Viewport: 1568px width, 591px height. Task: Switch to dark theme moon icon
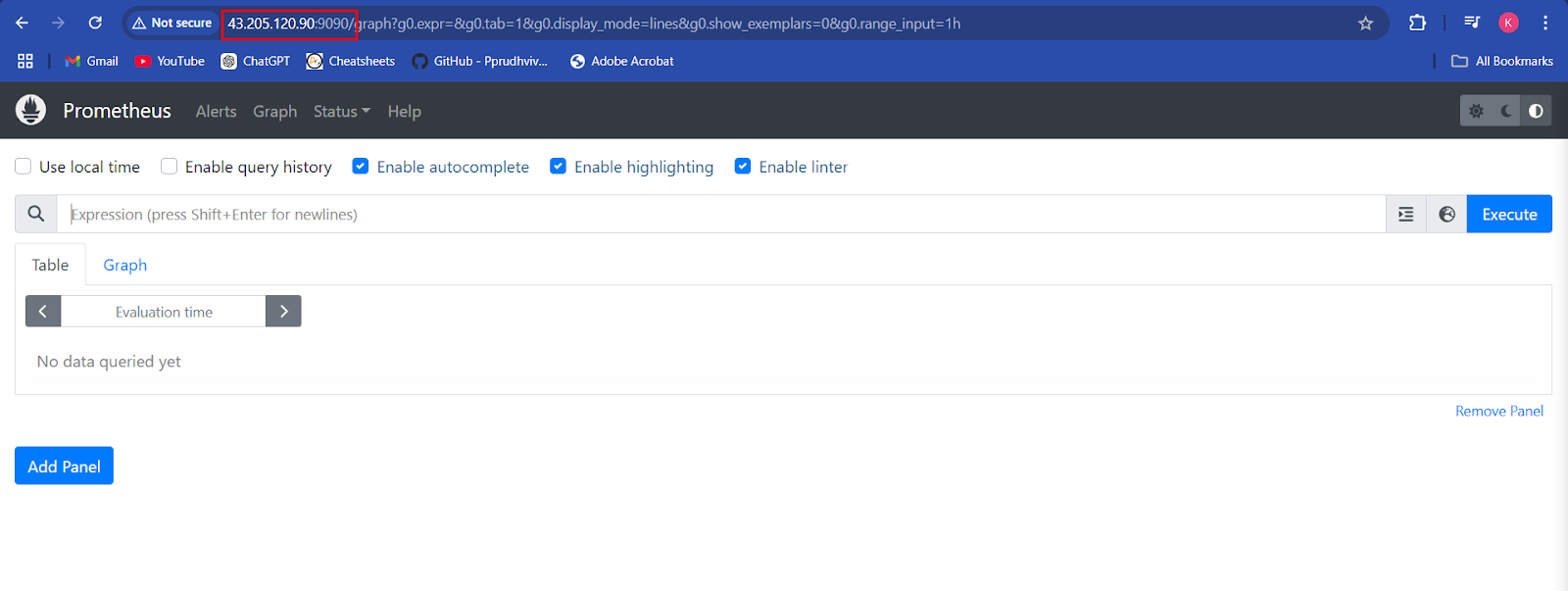1506,111
